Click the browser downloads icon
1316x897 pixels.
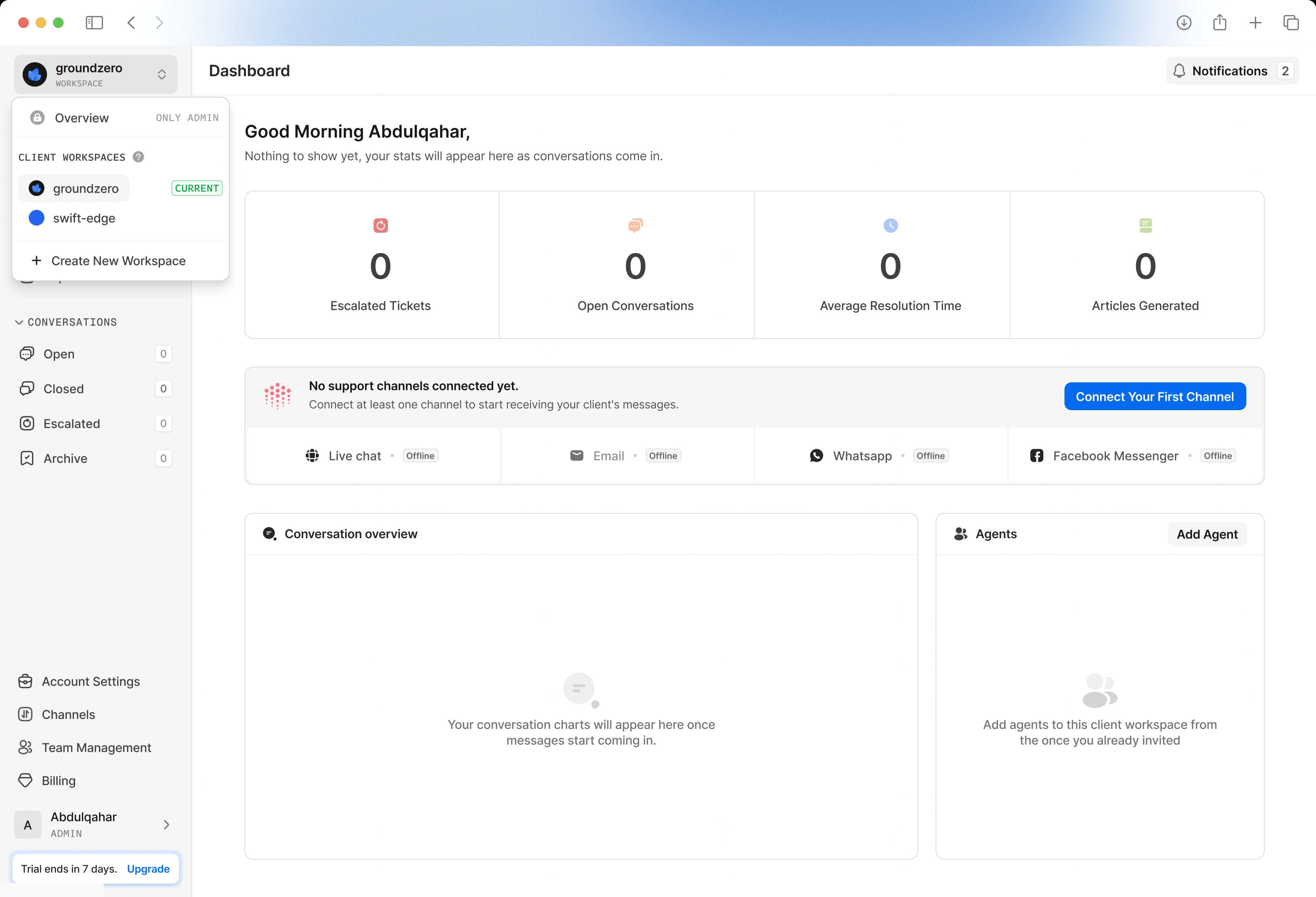pyautogui.click(x=1183, y=23)
